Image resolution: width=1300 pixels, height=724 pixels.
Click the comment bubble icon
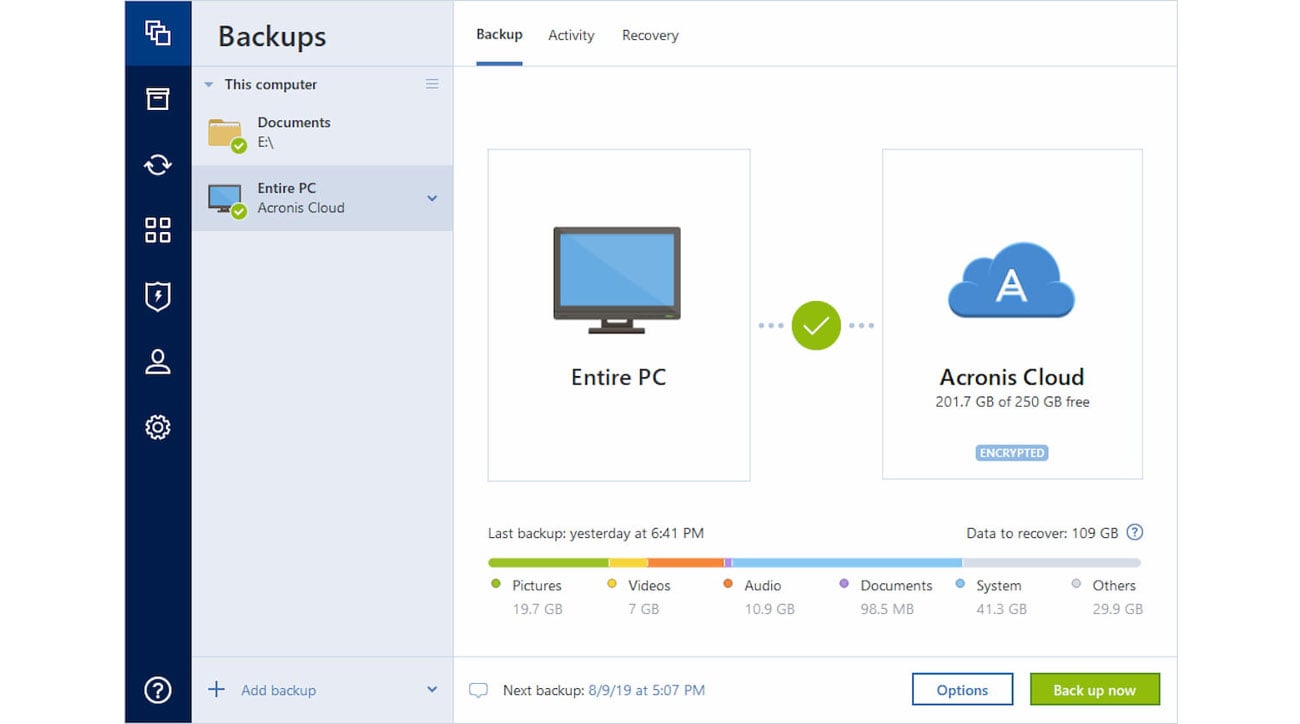[479, 690]
